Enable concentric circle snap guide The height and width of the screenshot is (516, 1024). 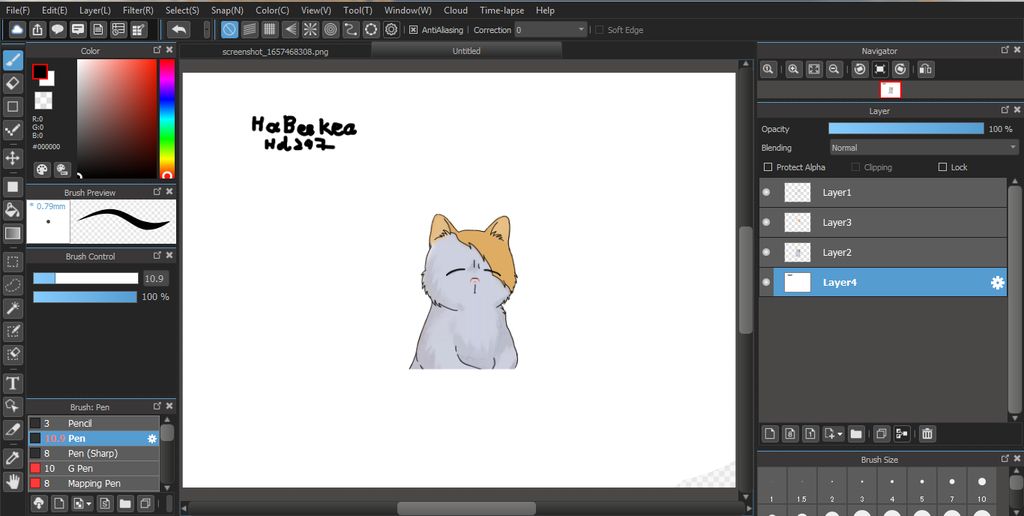330,29
